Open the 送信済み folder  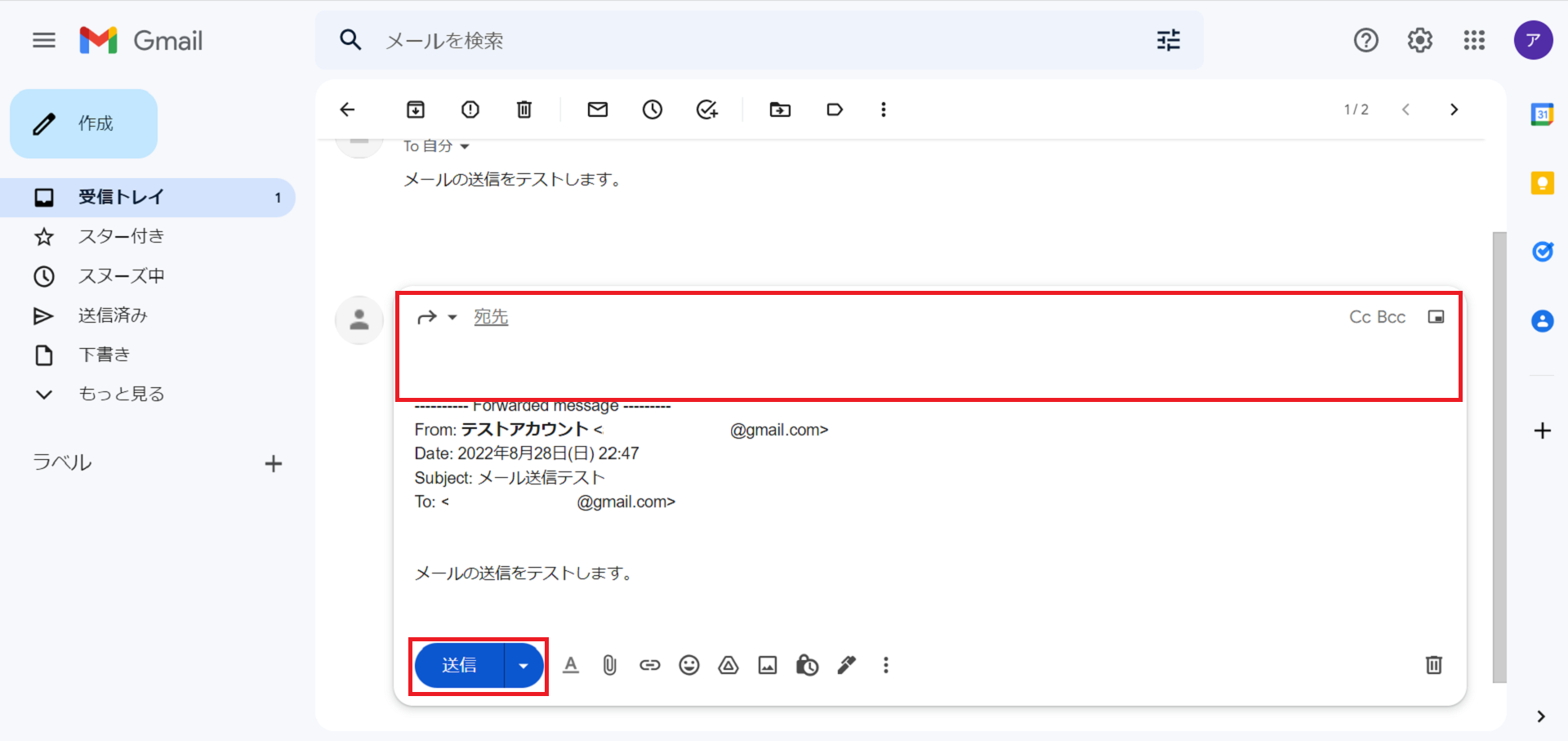coord(113,315)
